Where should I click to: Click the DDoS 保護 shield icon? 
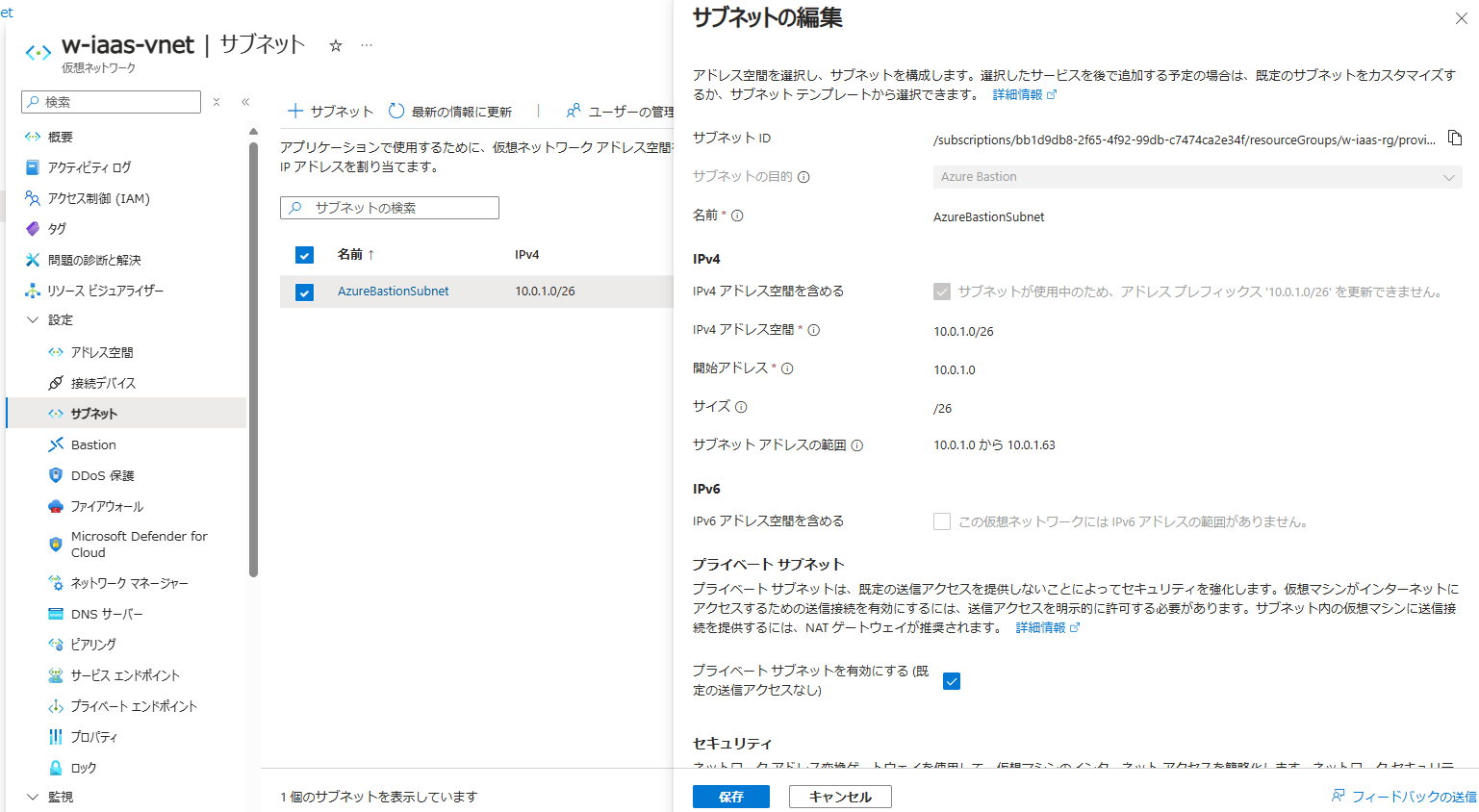coord(56,475)
